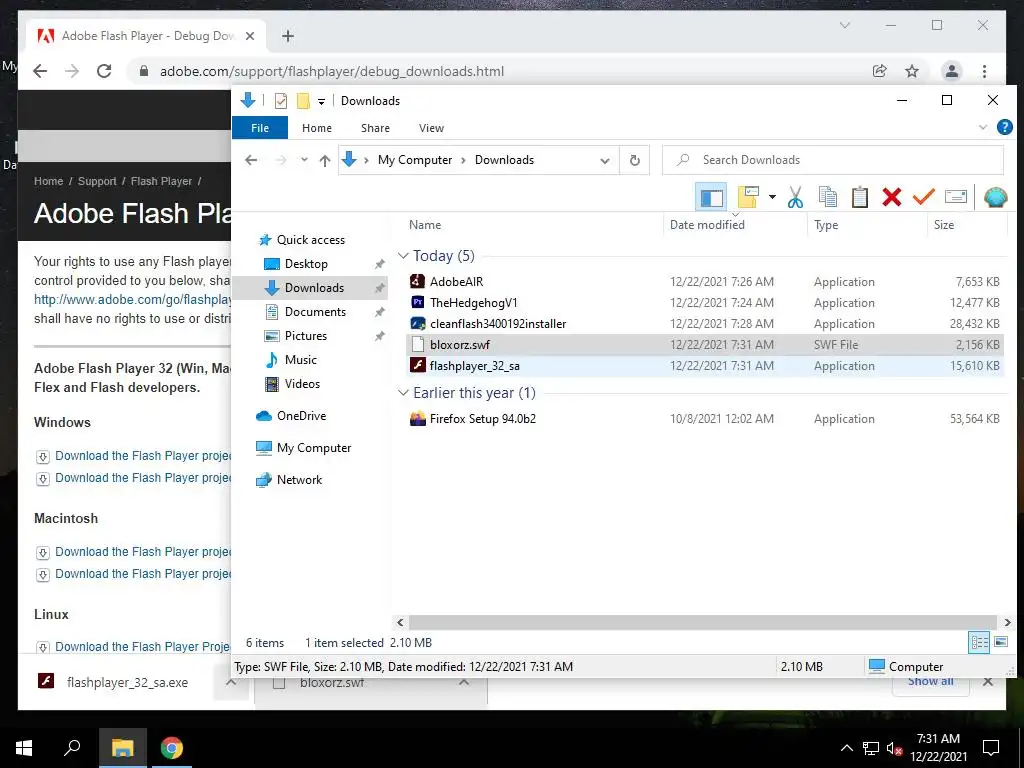The image size is (1024, 768).
Task: Go back in Chrome browser
Action: point(40,71)
